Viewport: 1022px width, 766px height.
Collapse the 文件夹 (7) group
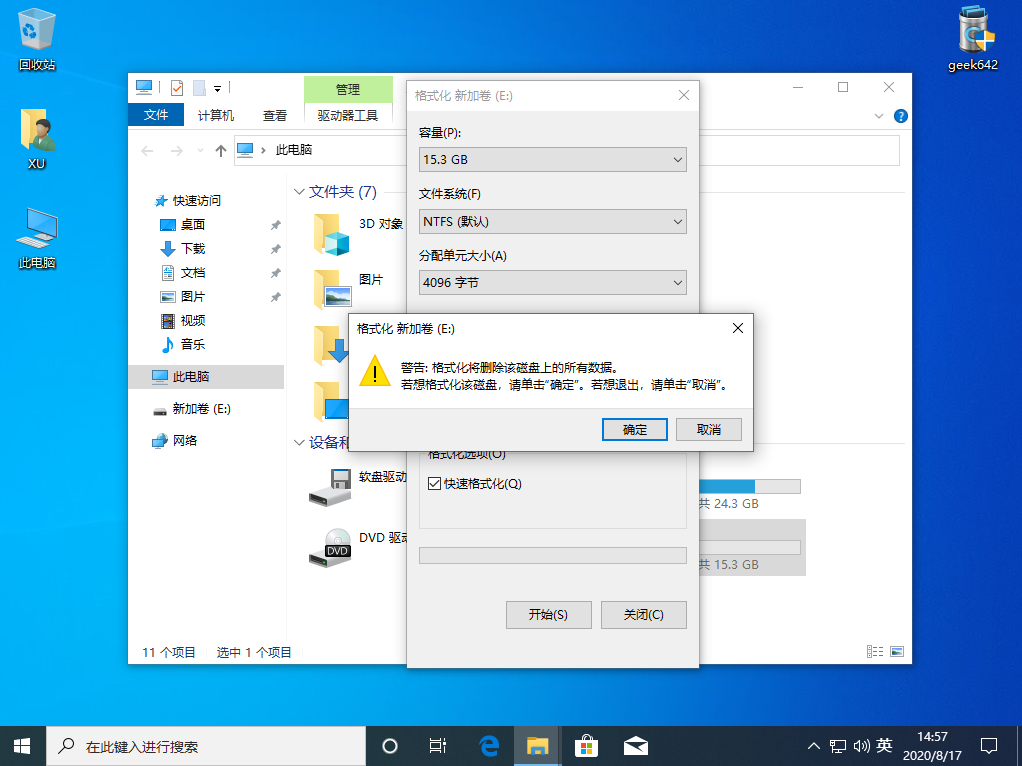pyautogui.click(x=299, y=192)
